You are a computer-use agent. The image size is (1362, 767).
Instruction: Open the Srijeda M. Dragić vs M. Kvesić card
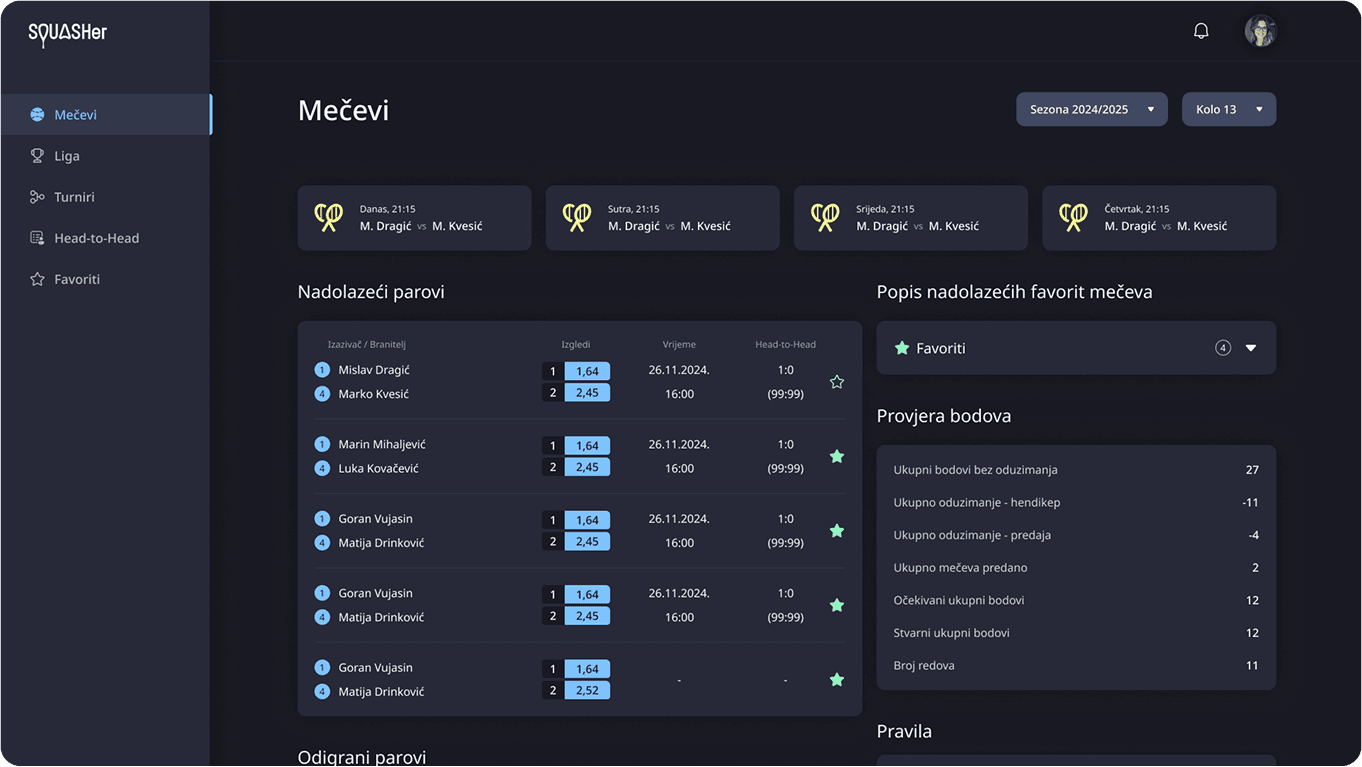(x=910, y=217)
